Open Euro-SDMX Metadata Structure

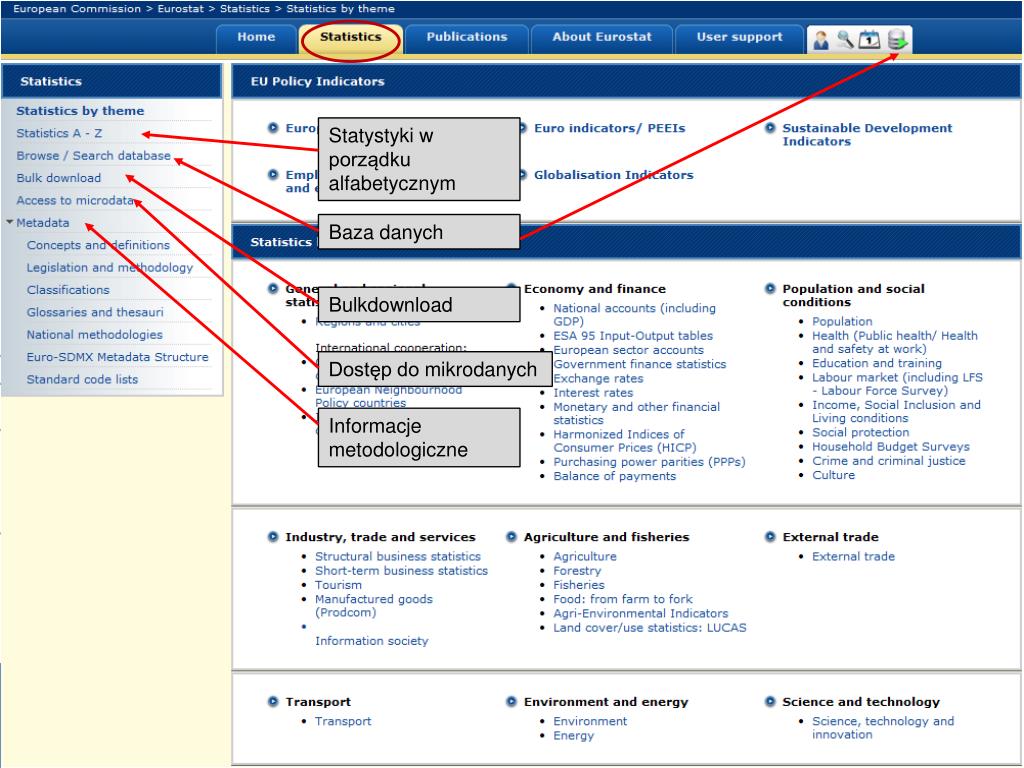pyautogui.click(x=118, y=357)
